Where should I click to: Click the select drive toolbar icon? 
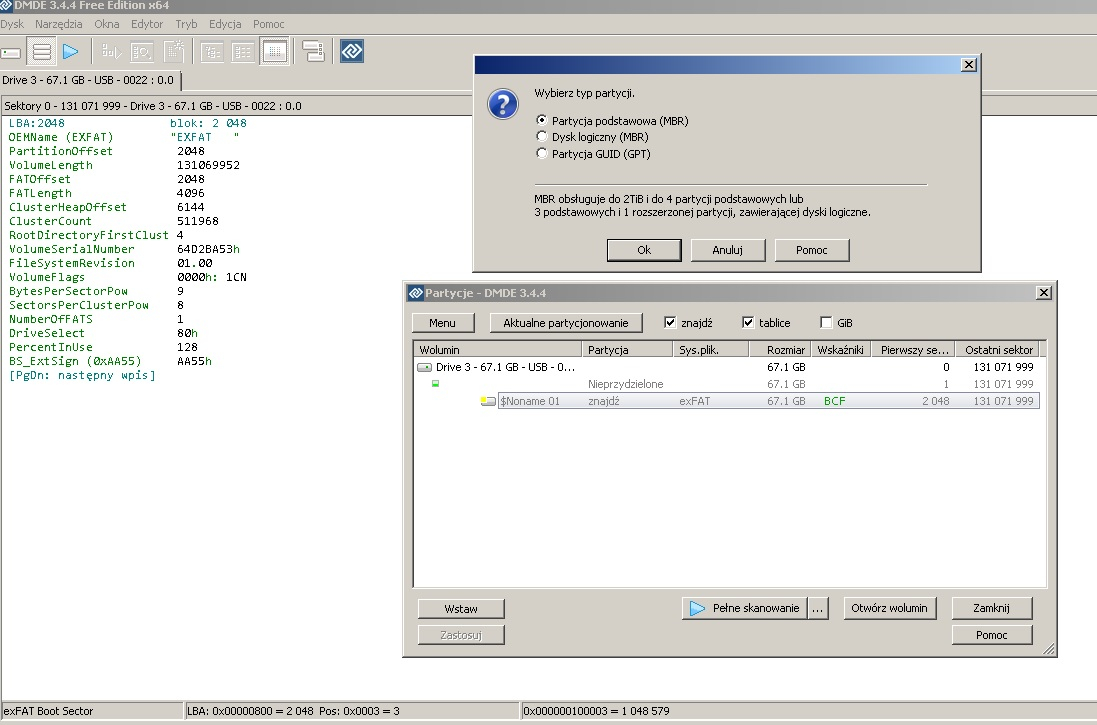(11, 52)
